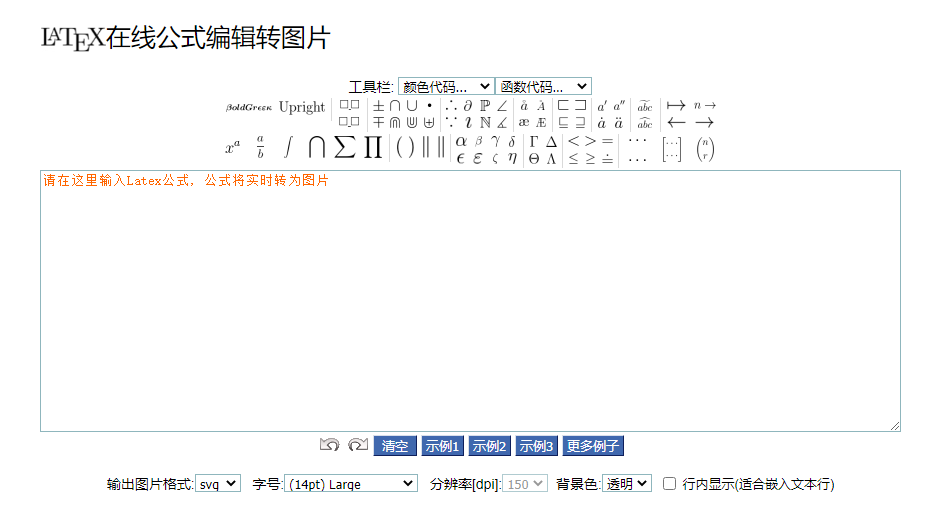Insert the square subset symbol
The height and width of the screenshot is (513, 940).
[564, 106]
